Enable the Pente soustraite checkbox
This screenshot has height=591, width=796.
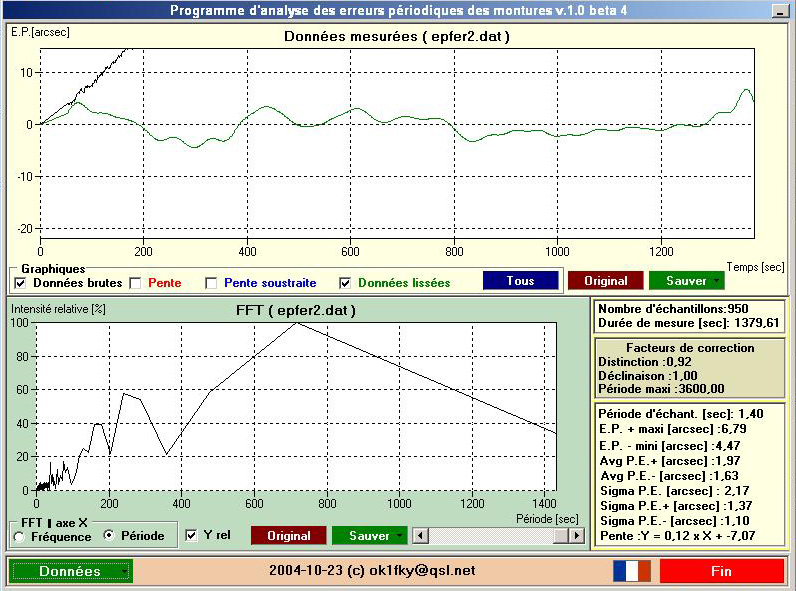pyautogui.click(x=211, y=283)
